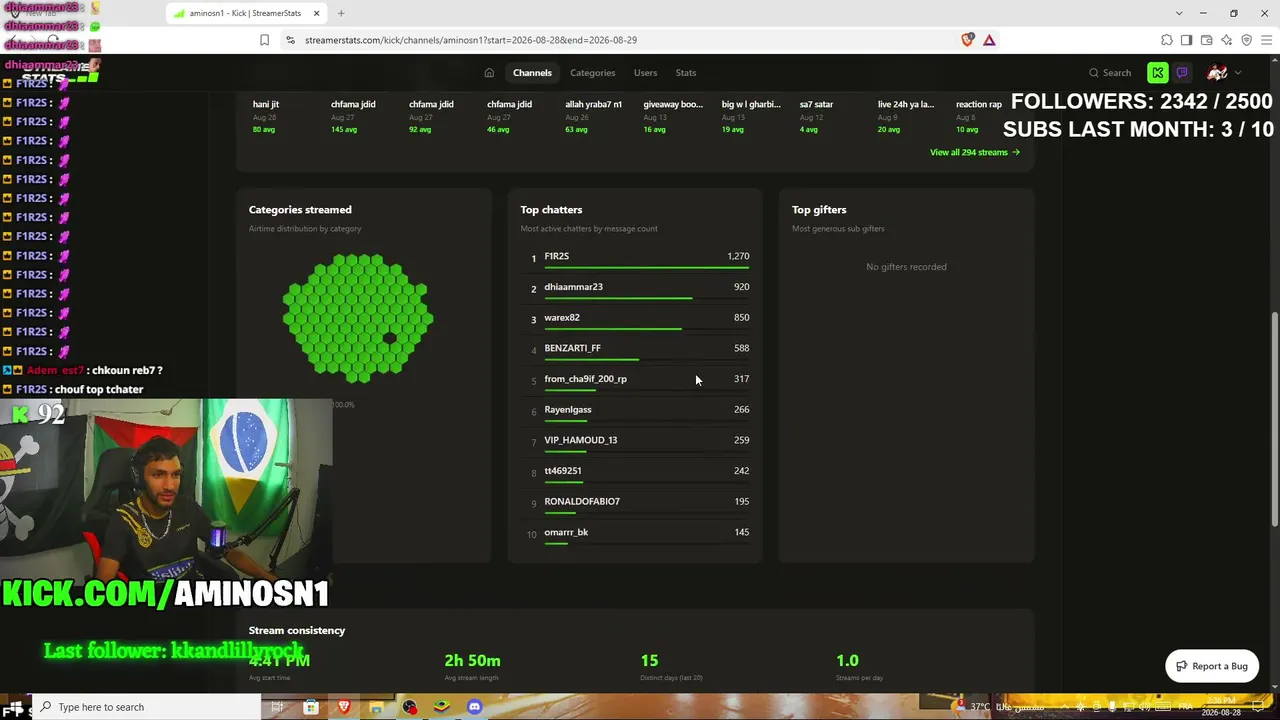Click View all 294 streams link
This screenshot has width=1280, height=720.
coord(975,152)
